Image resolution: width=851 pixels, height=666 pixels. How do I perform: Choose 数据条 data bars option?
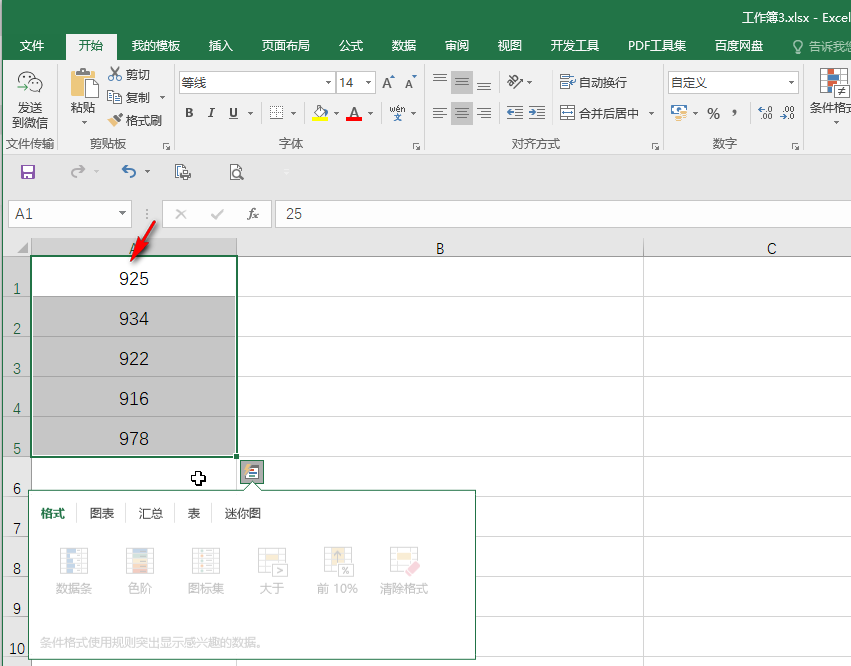pyautogui.click(x=74, y=570)
